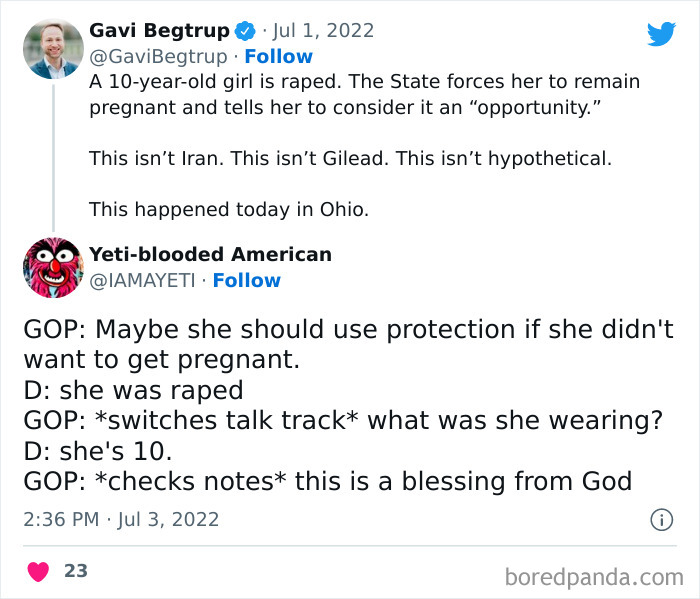Image resolution: width=700 pixels, height=599 pixels.
Task: Open the tweet info circle icon
Action: (661, 519)
